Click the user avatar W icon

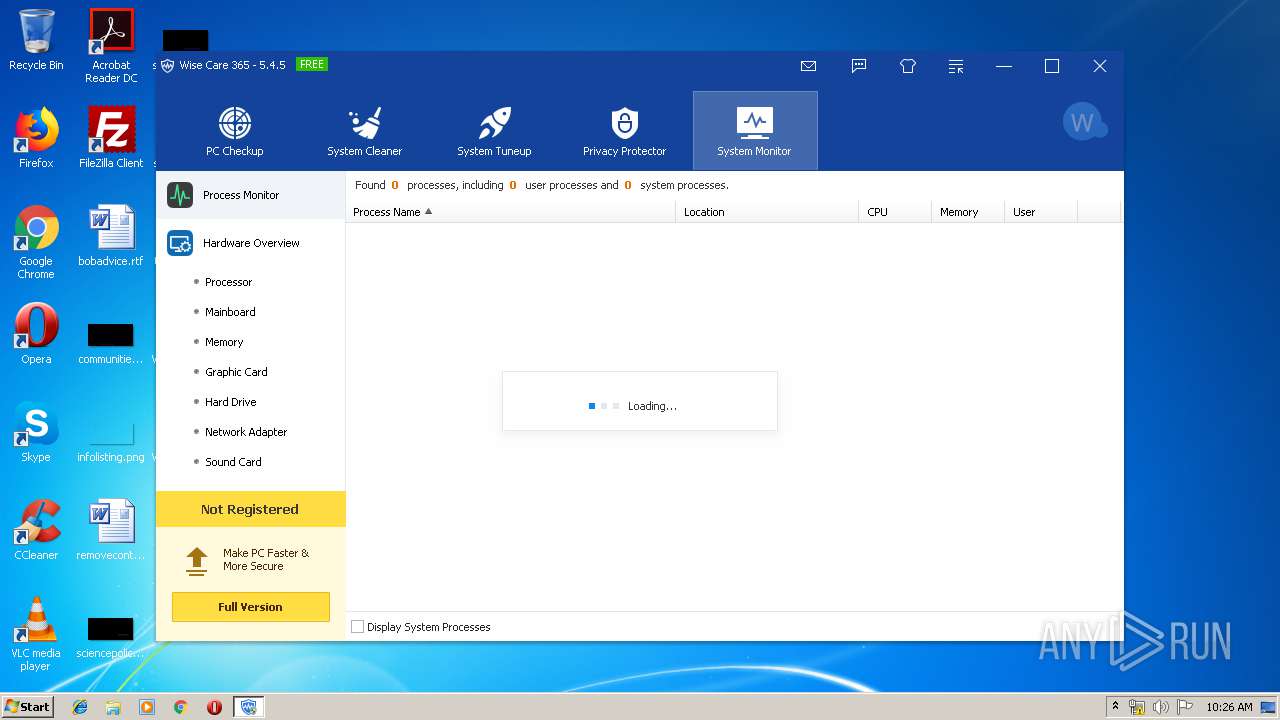point(1084,122)
